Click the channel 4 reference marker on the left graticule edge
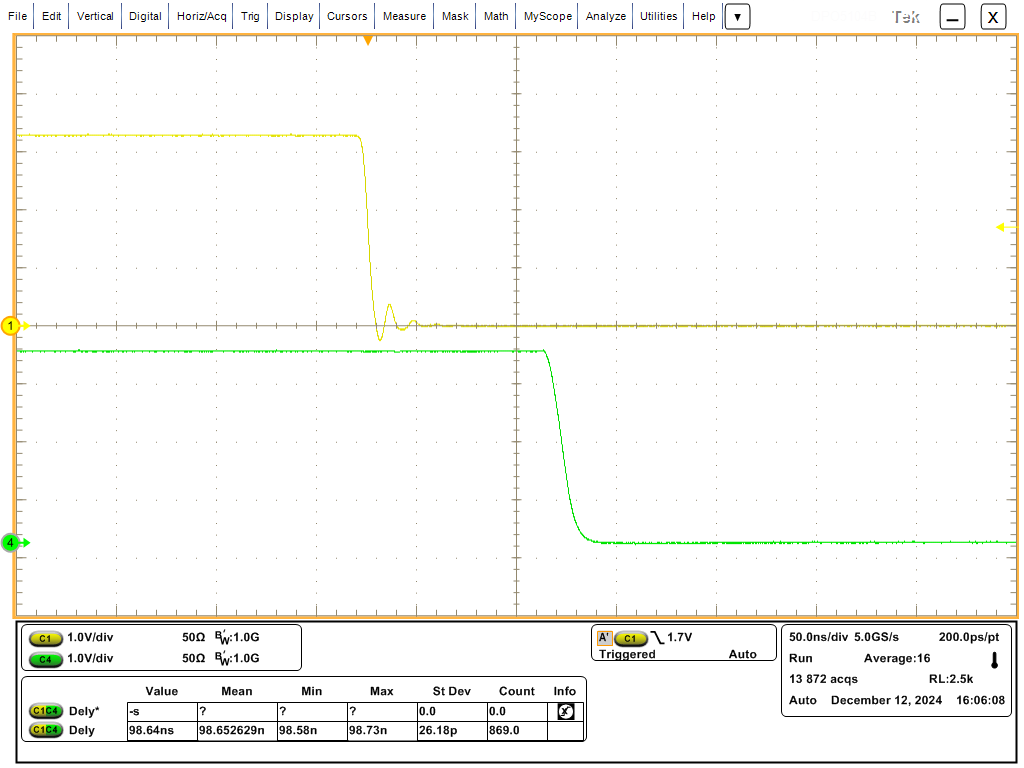The image size is (1024, 768). (10, 542)
